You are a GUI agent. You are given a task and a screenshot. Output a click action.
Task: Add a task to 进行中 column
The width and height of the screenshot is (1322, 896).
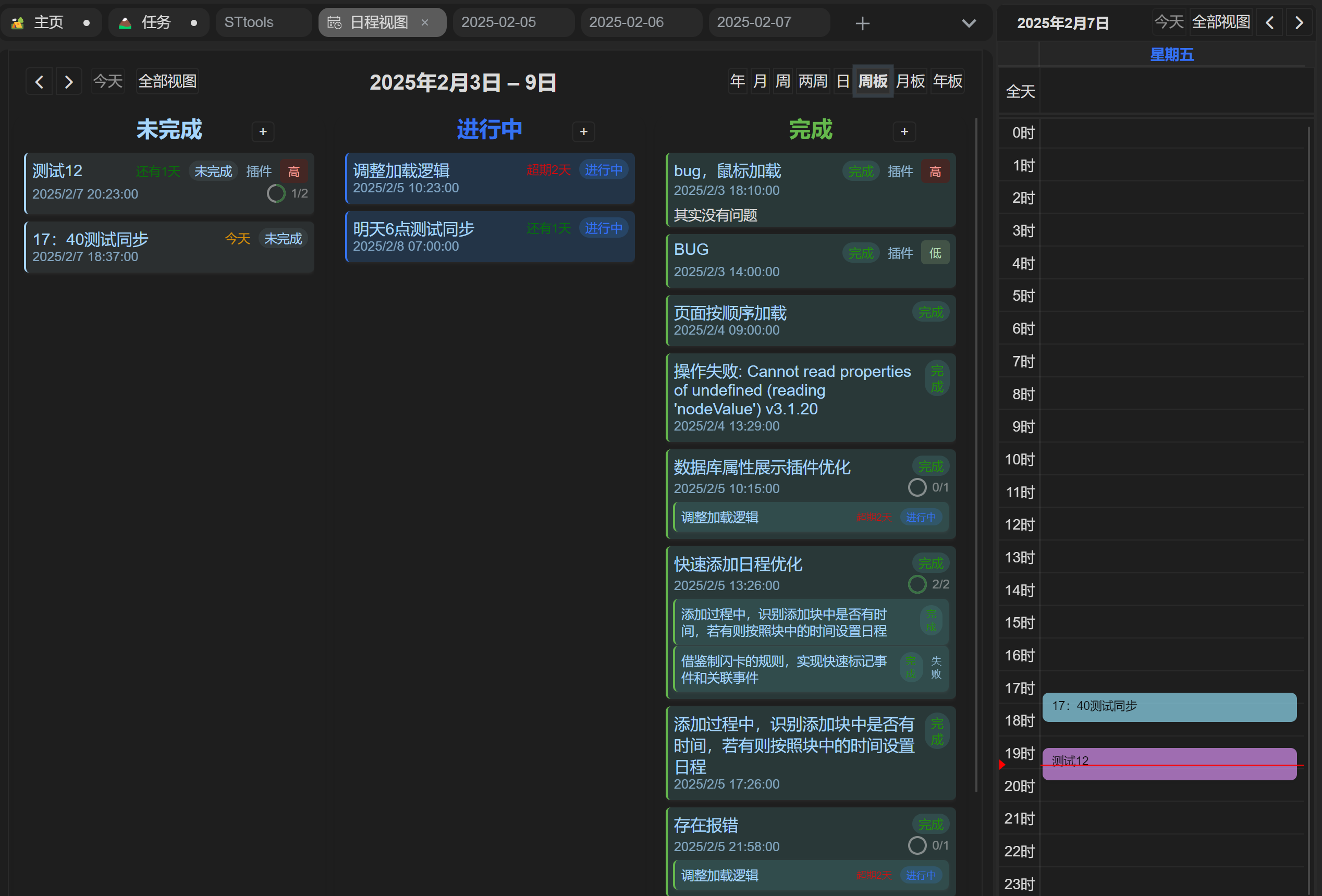click(x=584, y=132)
